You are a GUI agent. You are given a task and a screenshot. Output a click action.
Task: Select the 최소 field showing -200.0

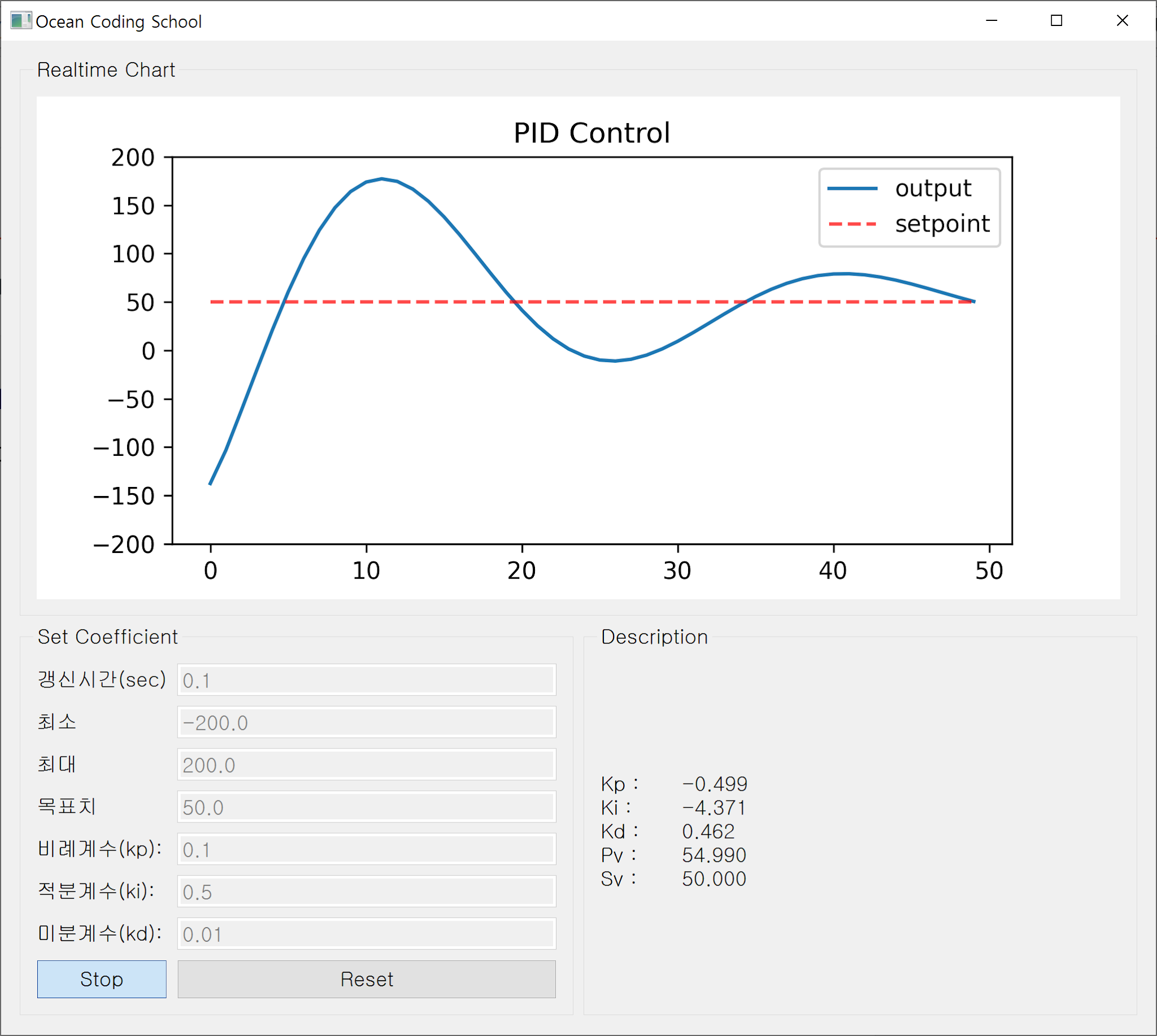(367, 722)
